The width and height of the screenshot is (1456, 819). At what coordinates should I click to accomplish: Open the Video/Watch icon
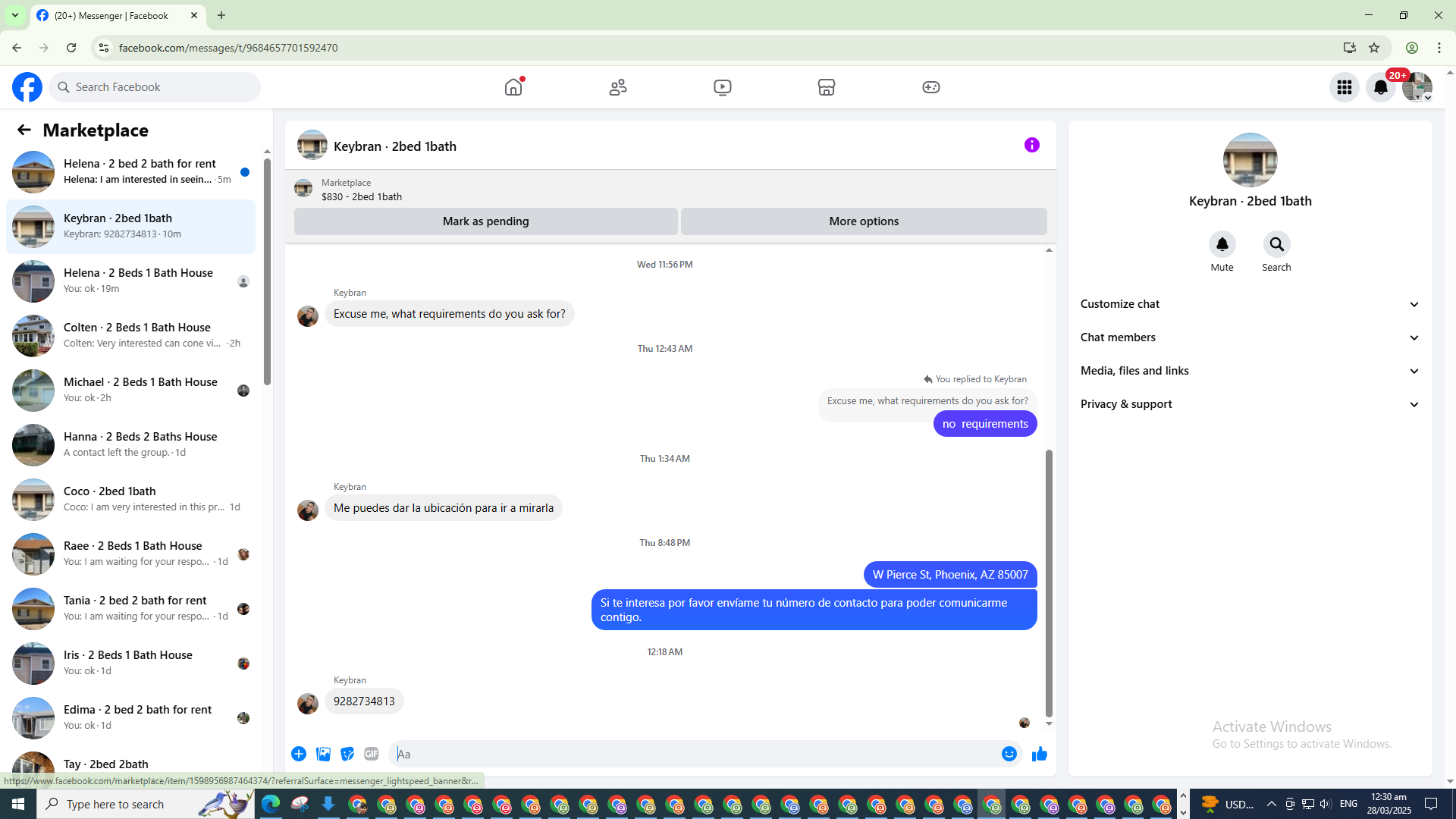723,87
